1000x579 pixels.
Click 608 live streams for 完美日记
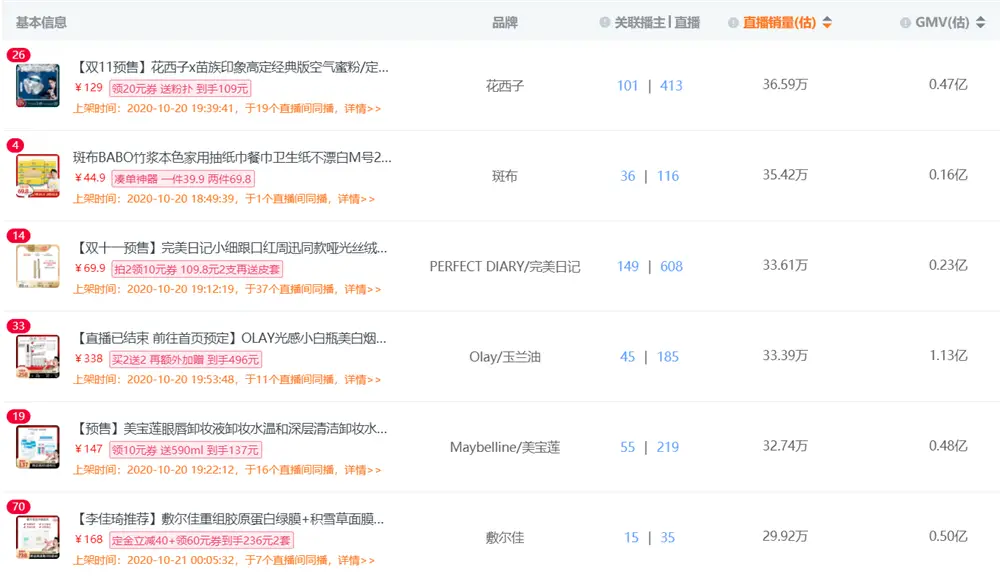[671, 267]
